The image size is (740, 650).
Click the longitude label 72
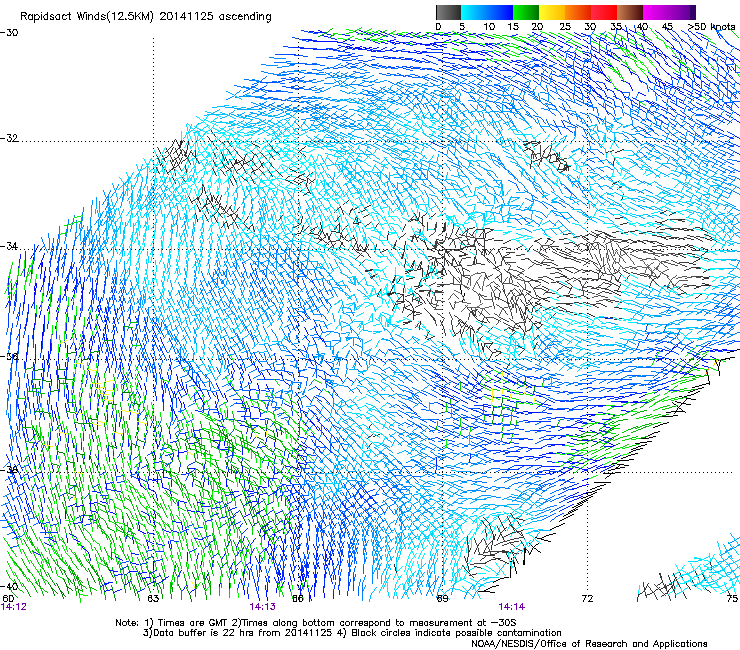[x=587, y=599]
